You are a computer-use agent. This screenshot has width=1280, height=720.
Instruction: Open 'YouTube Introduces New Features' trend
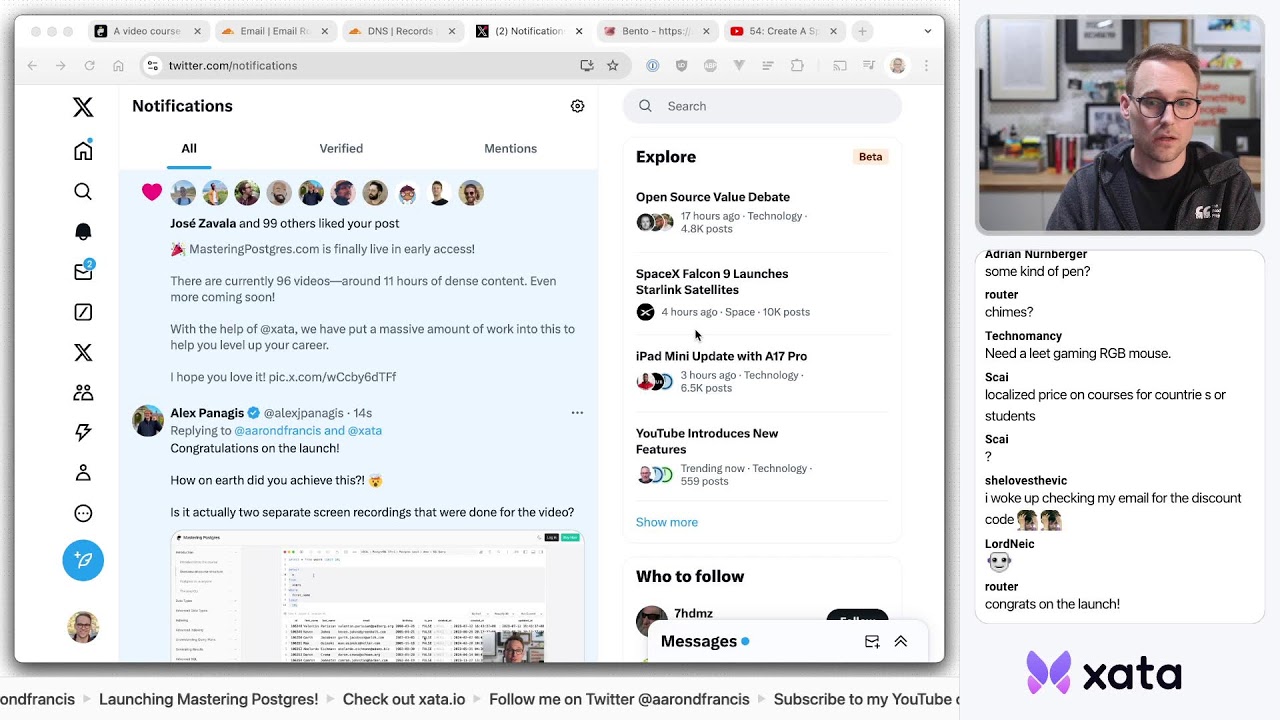(707, 441)
